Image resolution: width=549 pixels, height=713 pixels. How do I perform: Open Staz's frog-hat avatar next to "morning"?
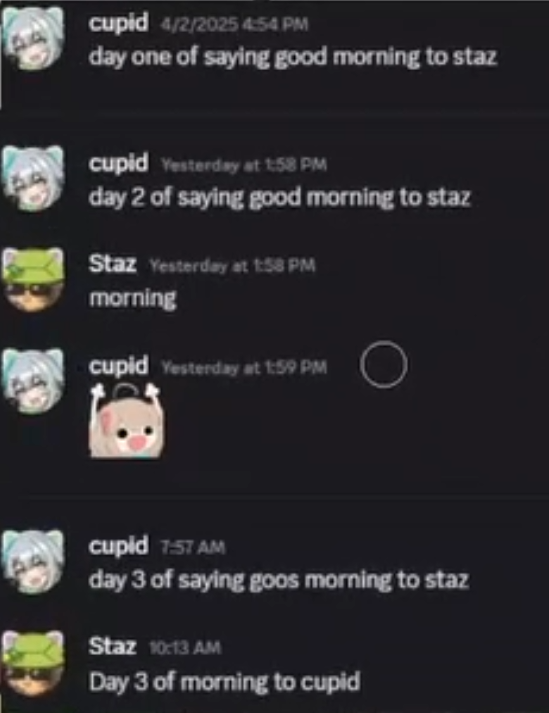point(33,280)
